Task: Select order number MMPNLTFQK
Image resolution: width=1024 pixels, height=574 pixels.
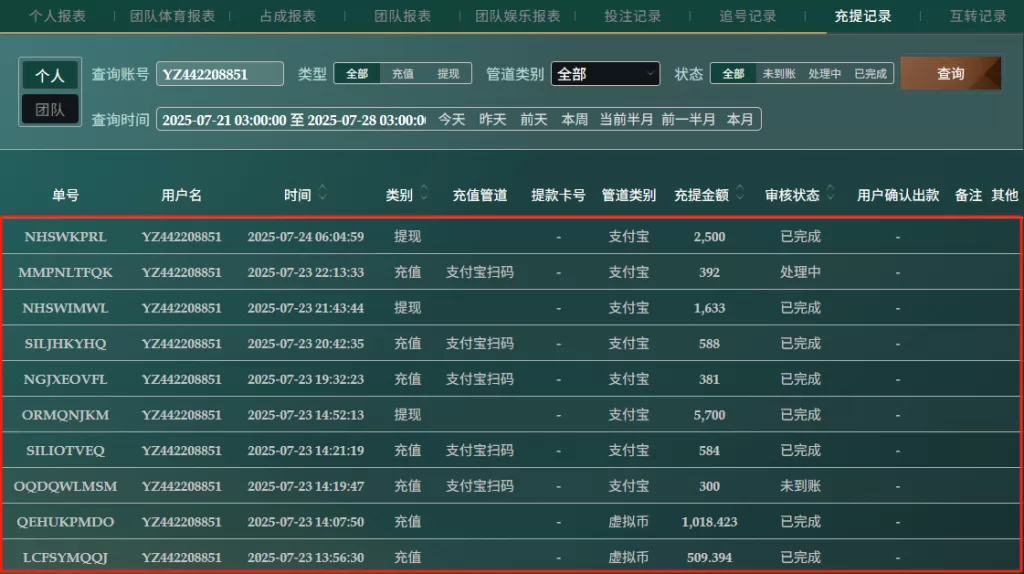Action: click(x=65, y=272)
